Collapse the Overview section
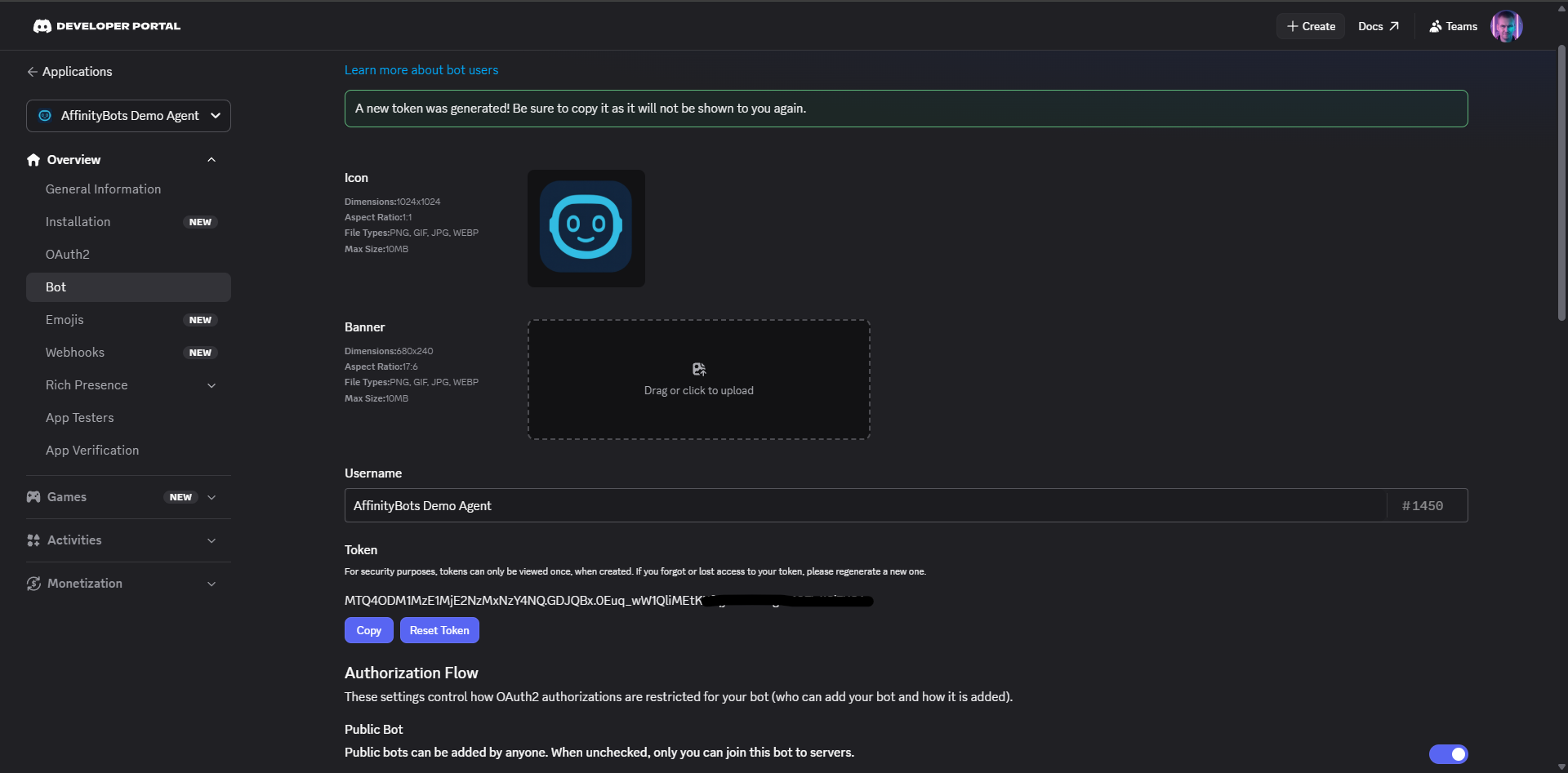The width and height of the screenshot is (1568, 773). (212, 159)
